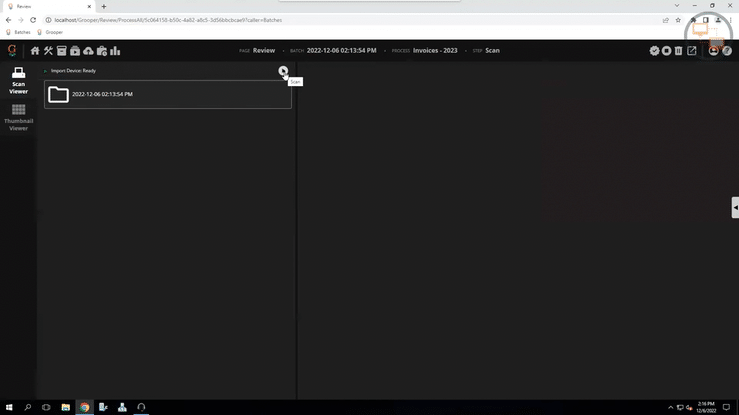Open the Chrome three-dot menu
The image size is (739, 415).
[x=731, y=20]
